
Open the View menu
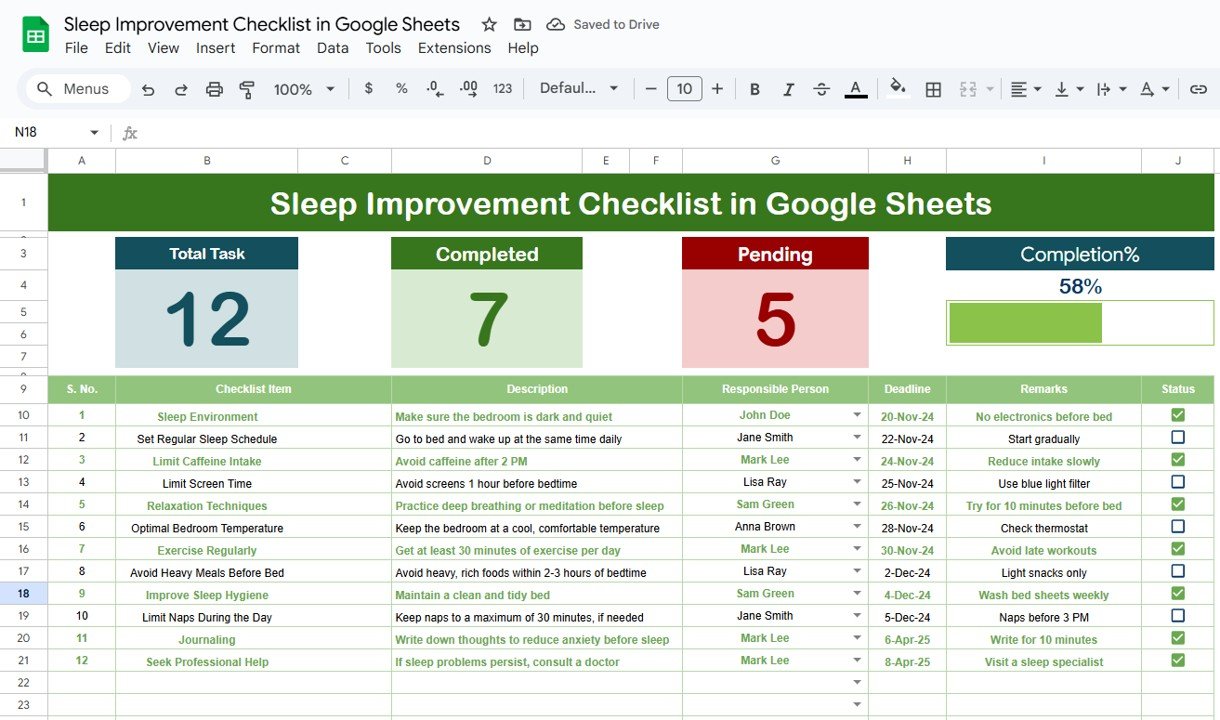coord(163,48)
